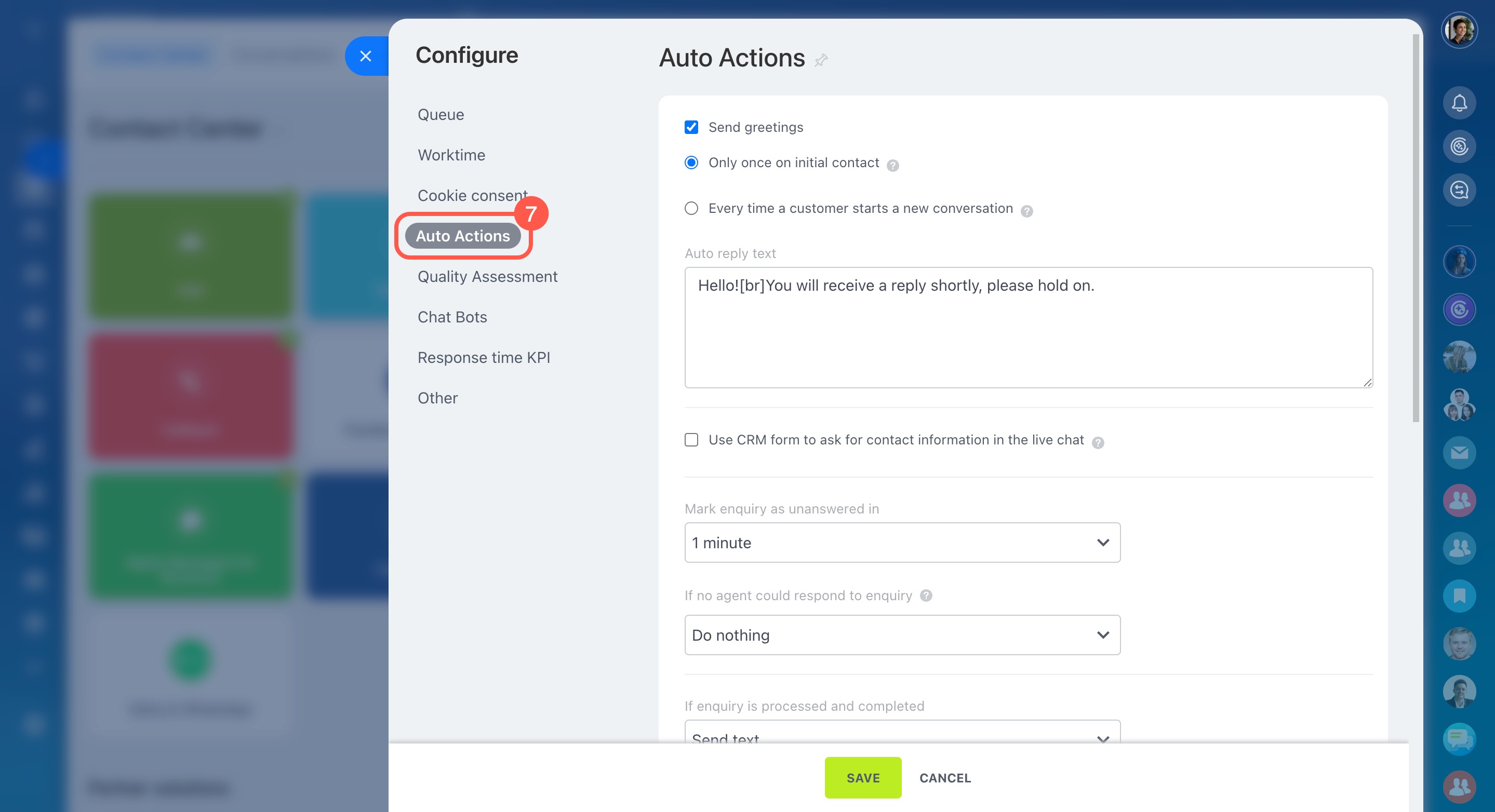This screenshot has height=812, width=1495.
Task: Open the older man avatar chat in sidebar
Action: 1459,643
